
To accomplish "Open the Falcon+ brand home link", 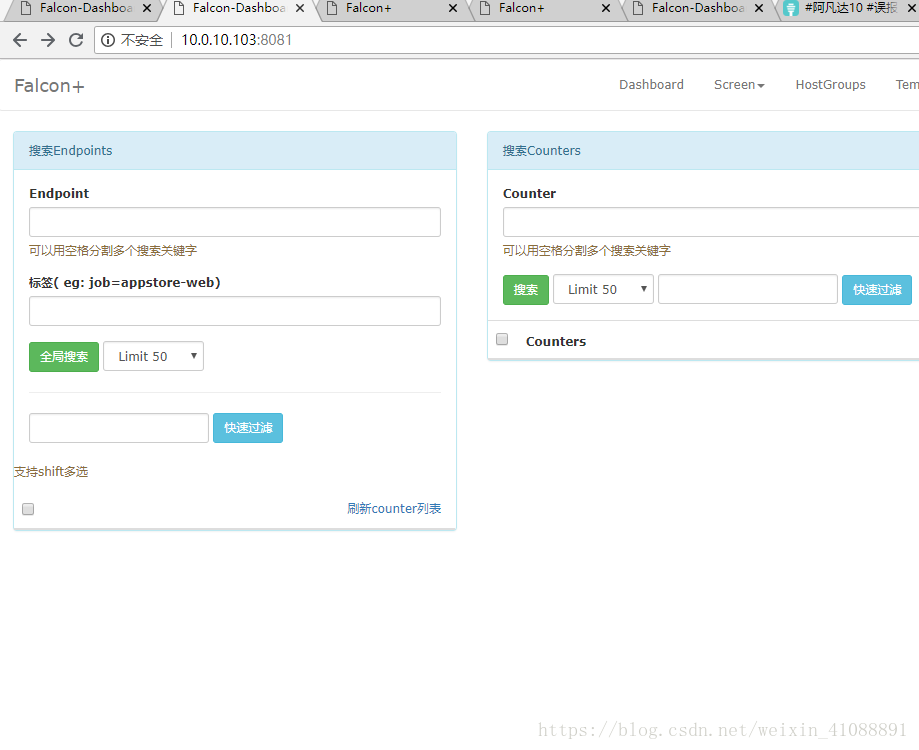I will tap(49, 86).
